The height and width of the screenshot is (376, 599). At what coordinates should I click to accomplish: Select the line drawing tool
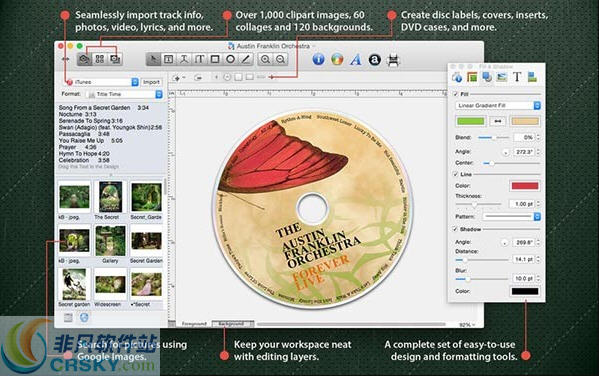tap(246, 59)
